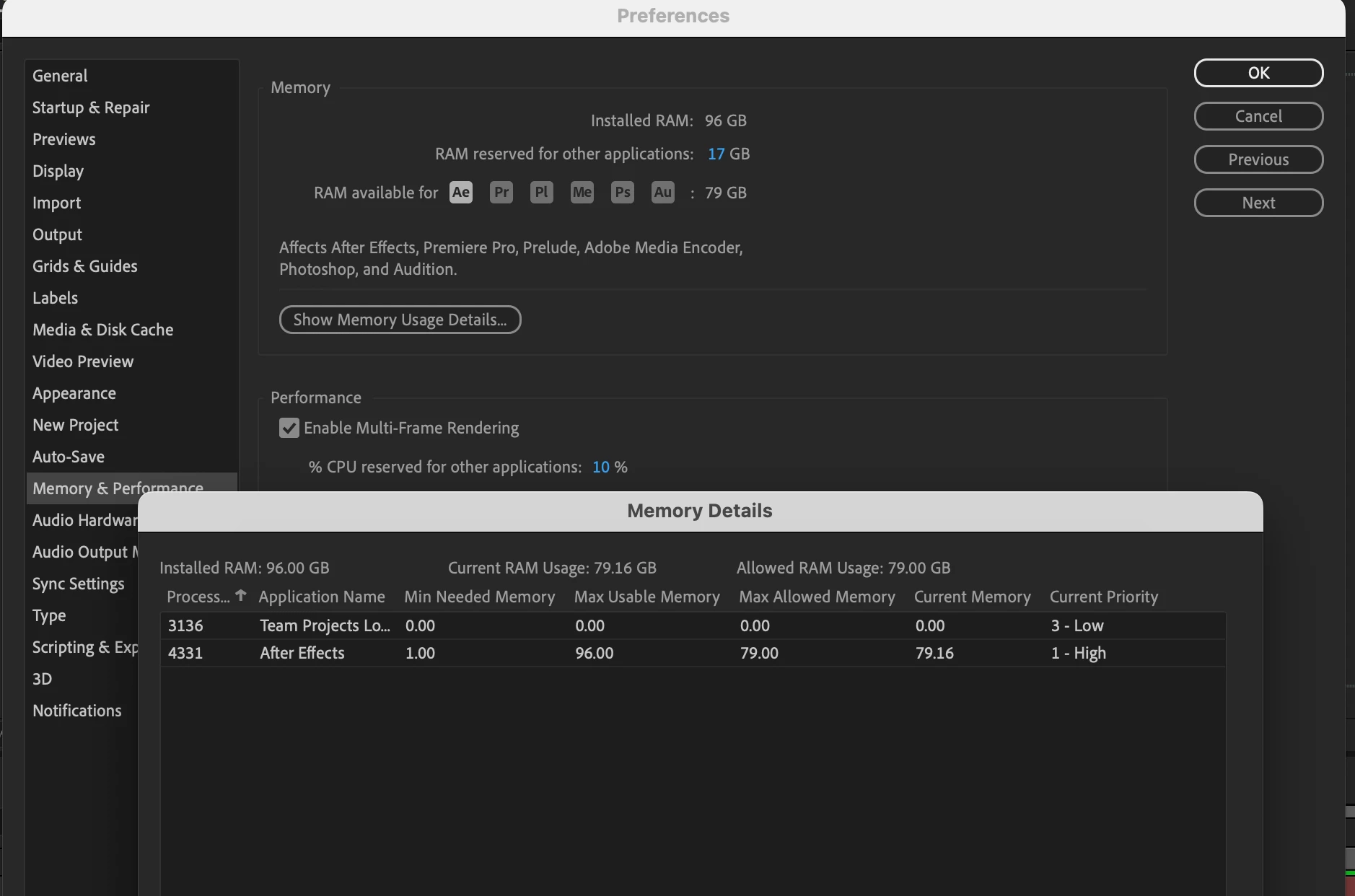Click the Media Encoder Me app icon
The width and height of the screenshot is (1355, 896).
[x=582, y=193]
